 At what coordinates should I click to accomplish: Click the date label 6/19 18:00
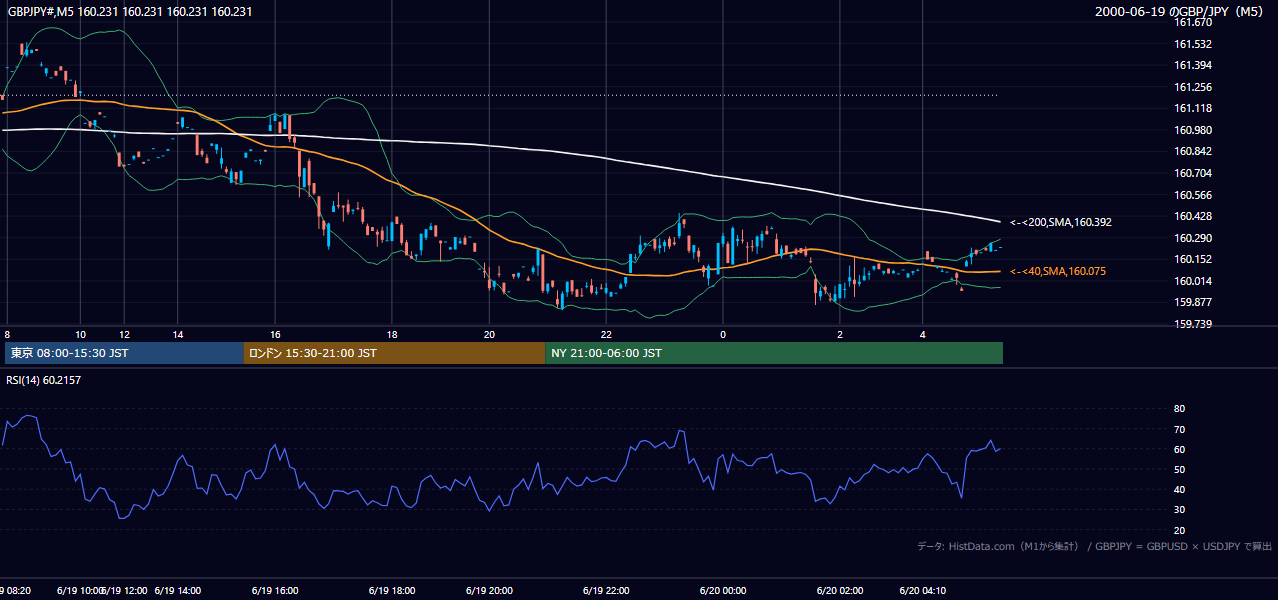tap(392, 591)
